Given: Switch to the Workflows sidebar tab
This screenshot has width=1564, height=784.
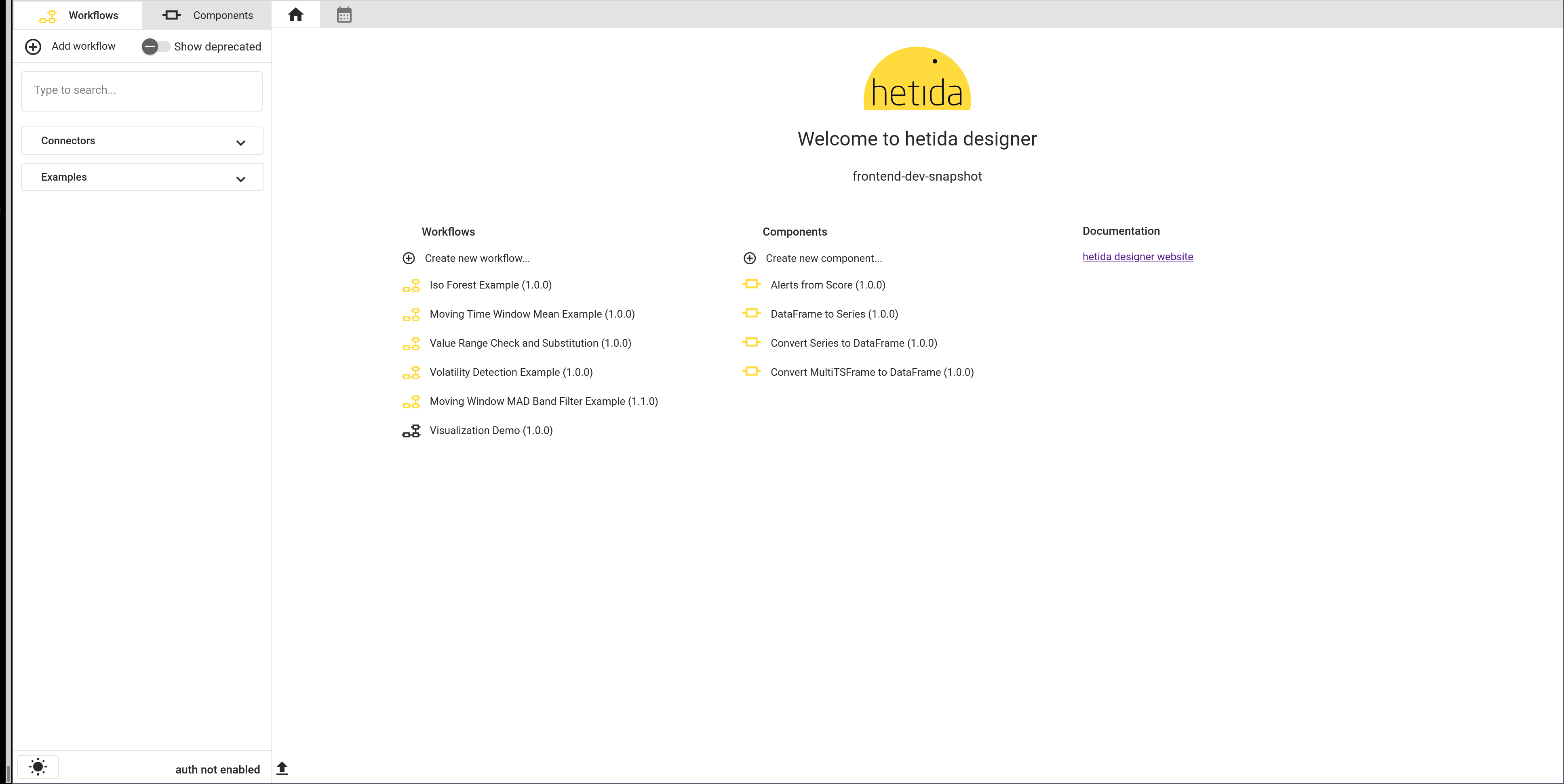Looking at the screenshot, I should coord(78,15).
